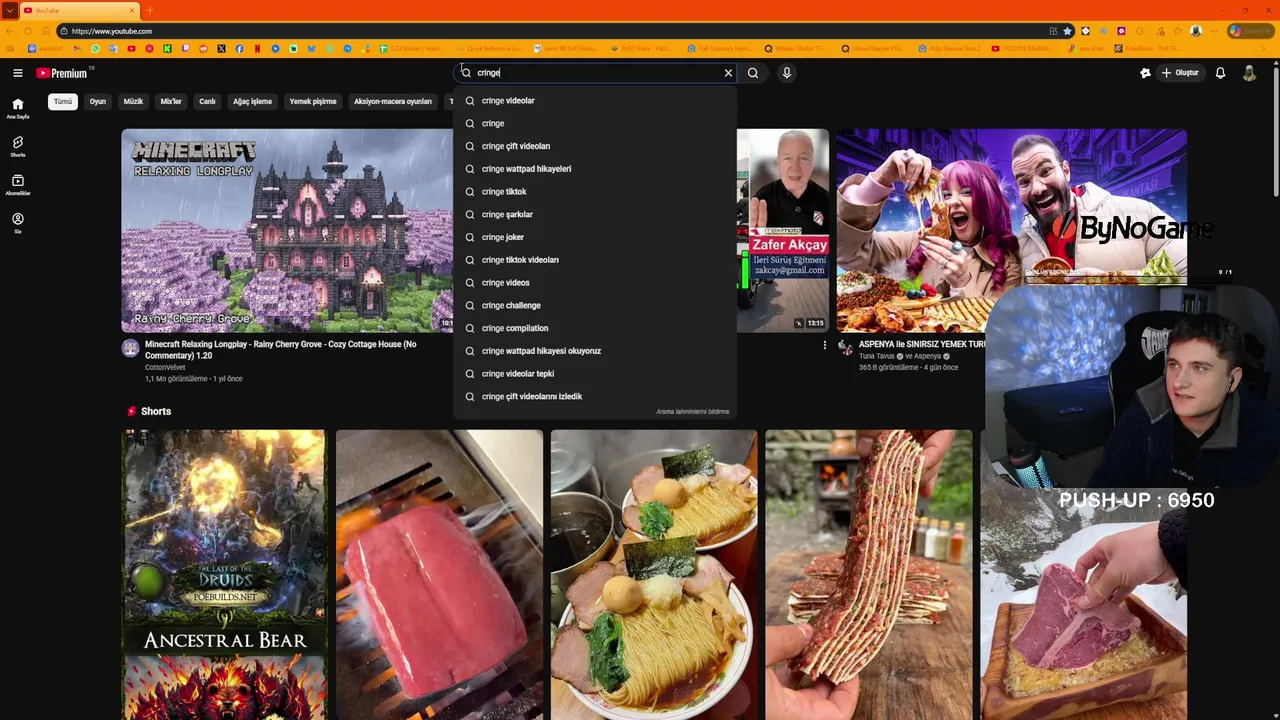Open the Ancestral Bear short

(224, 575)
